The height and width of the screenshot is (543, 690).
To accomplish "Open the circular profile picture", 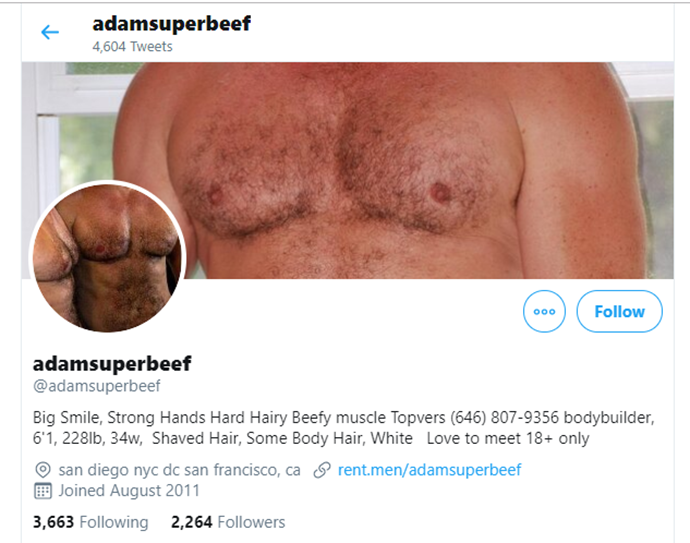I will pos(107,257).
